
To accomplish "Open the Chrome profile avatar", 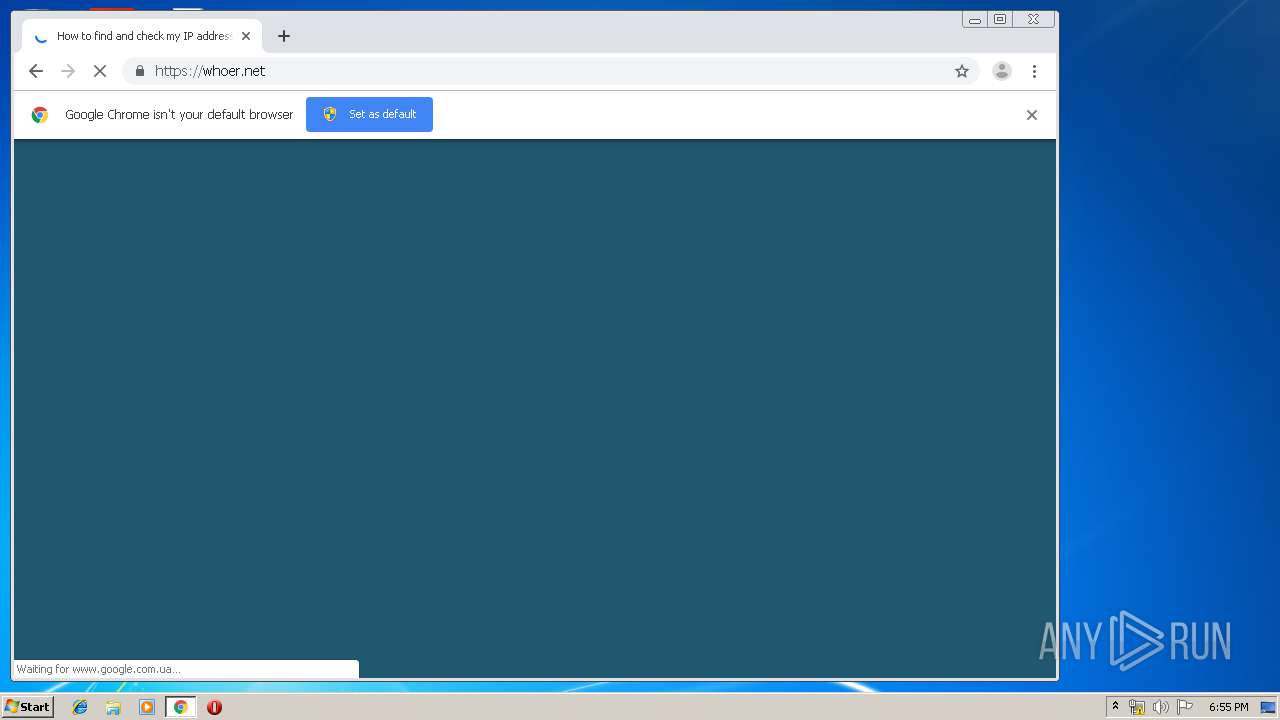I will 1001,71.
